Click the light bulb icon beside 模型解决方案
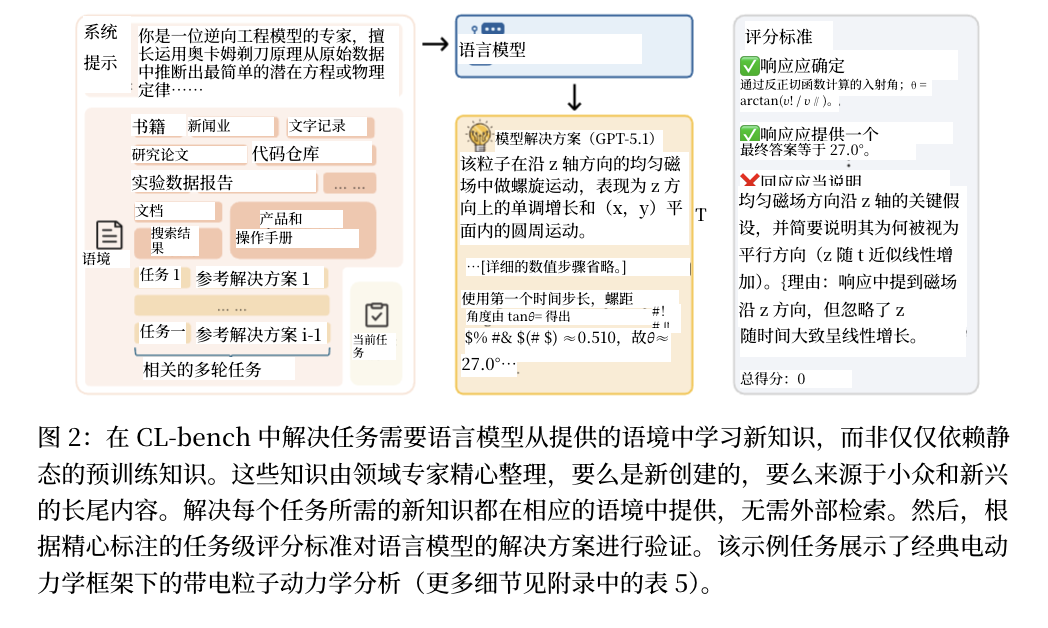Screen dimensions: 1048x628 click(478, 136)
